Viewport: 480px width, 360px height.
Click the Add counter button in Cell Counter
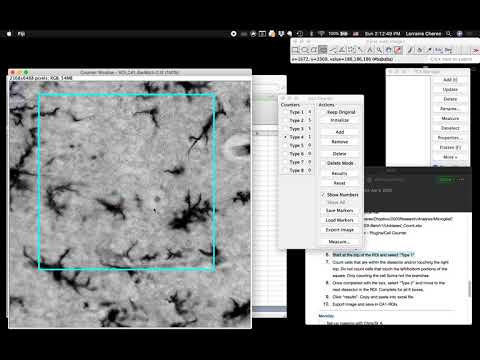340,132
